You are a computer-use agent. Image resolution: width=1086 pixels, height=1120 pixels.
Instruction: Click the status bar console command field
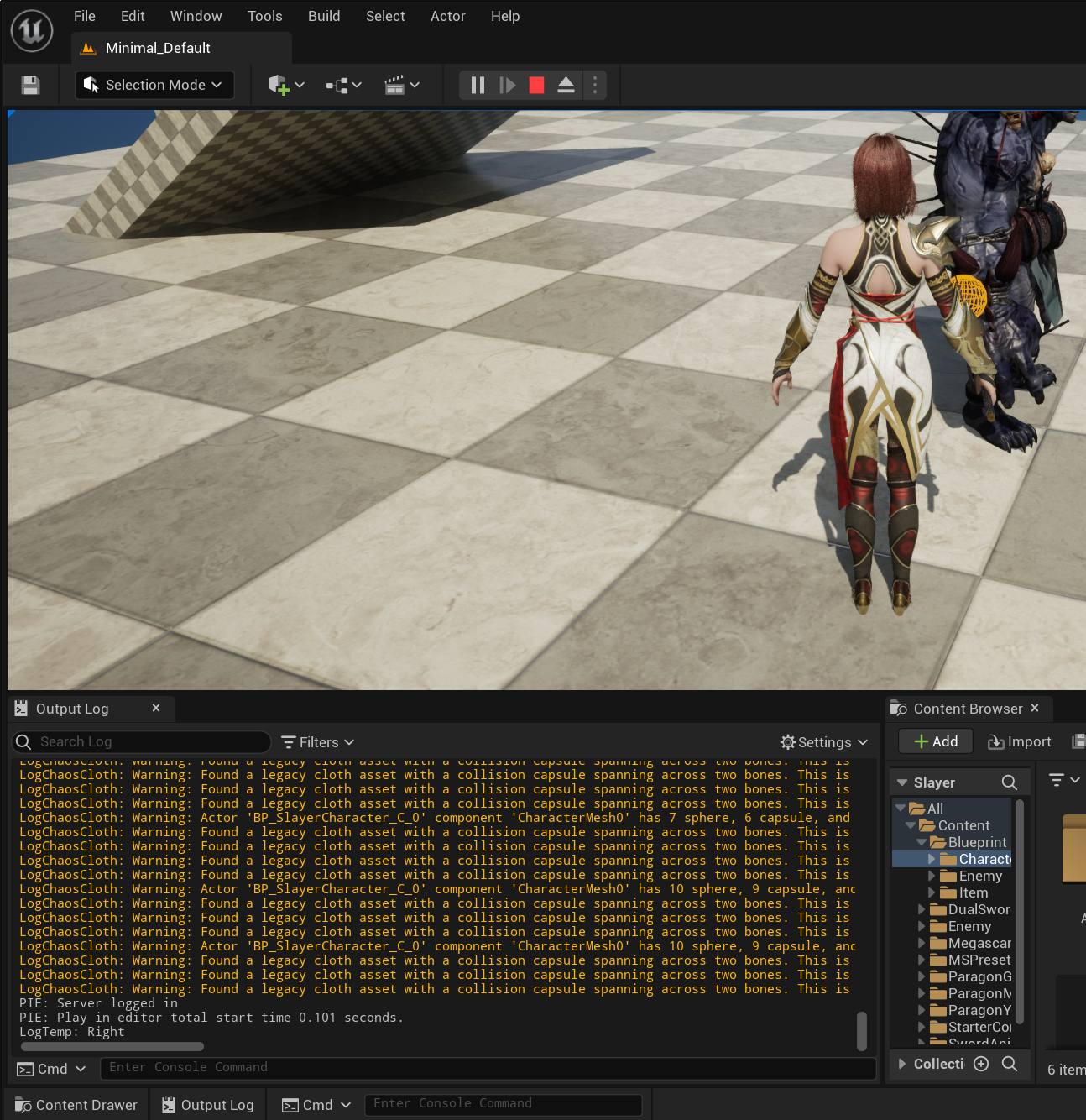click(504, 1104)
